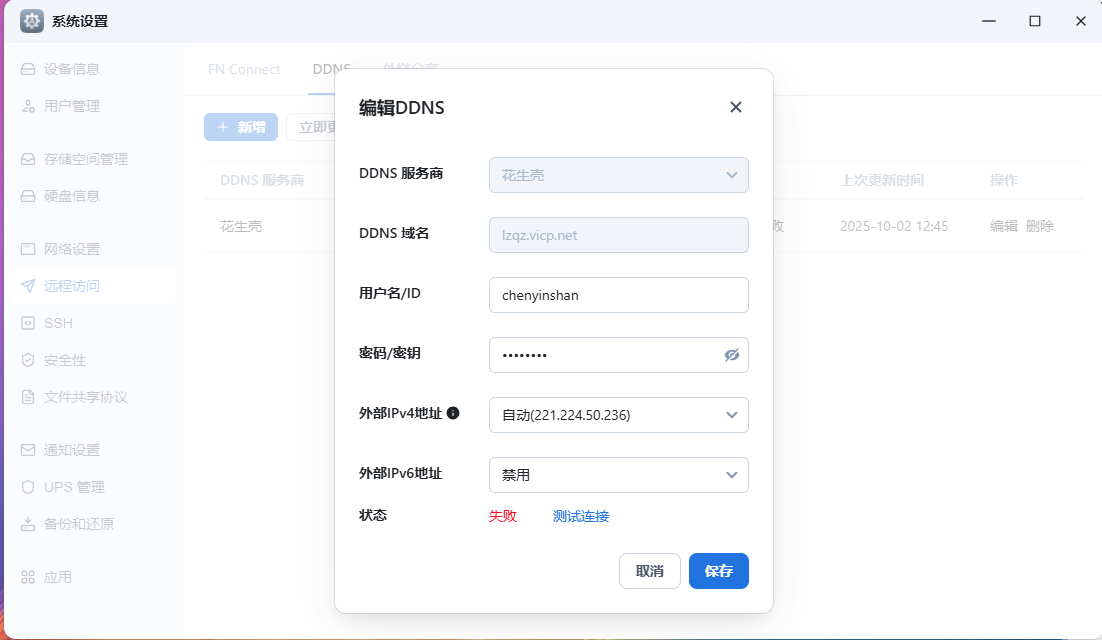The image size is (1102, 640).
Task: Switch to the DDNS tab
Action: (331, 70)
